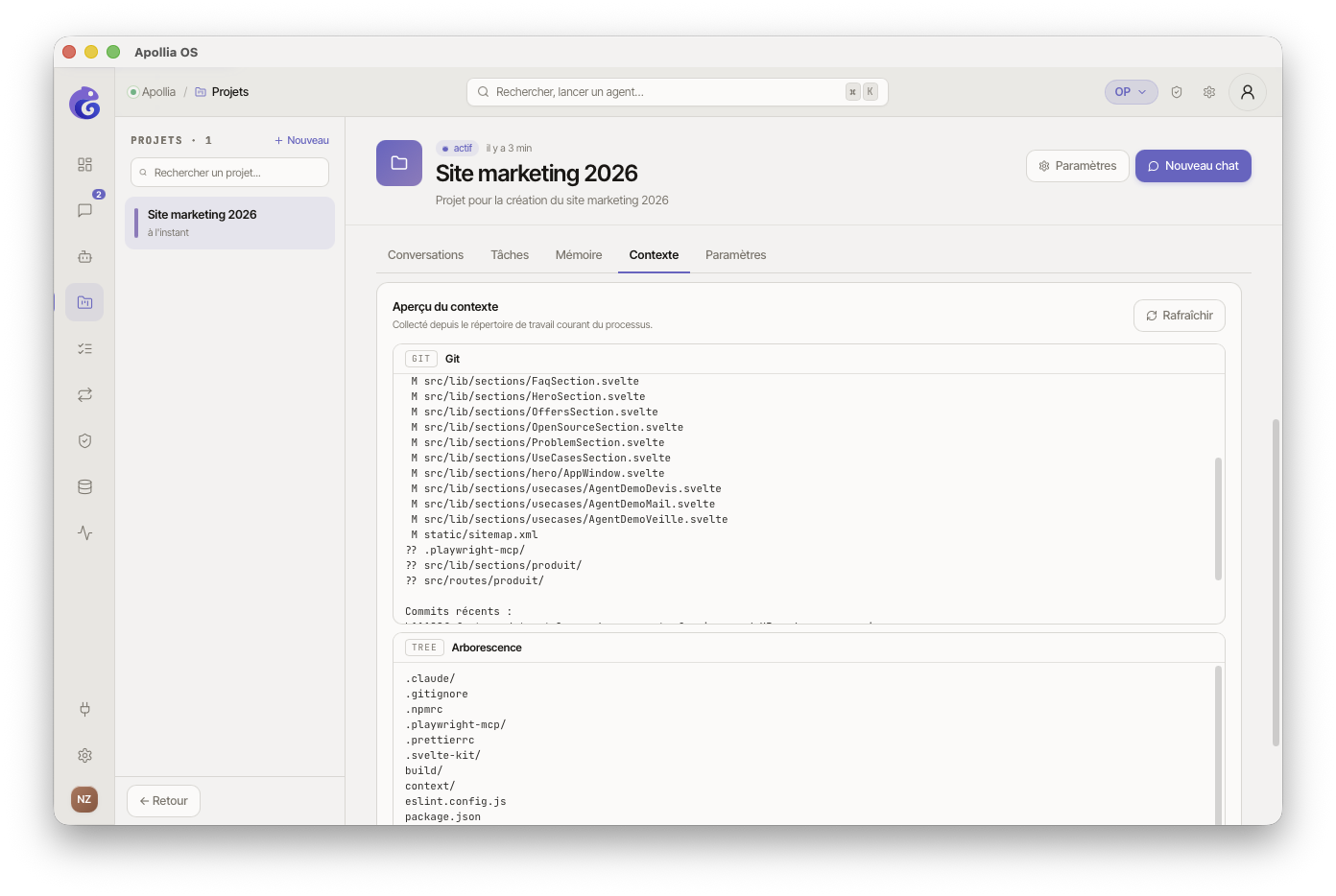Open the agents robot icon in sidebar
Image resolution: width=1336 pixels, height=896 pixels.
(84, 256)
